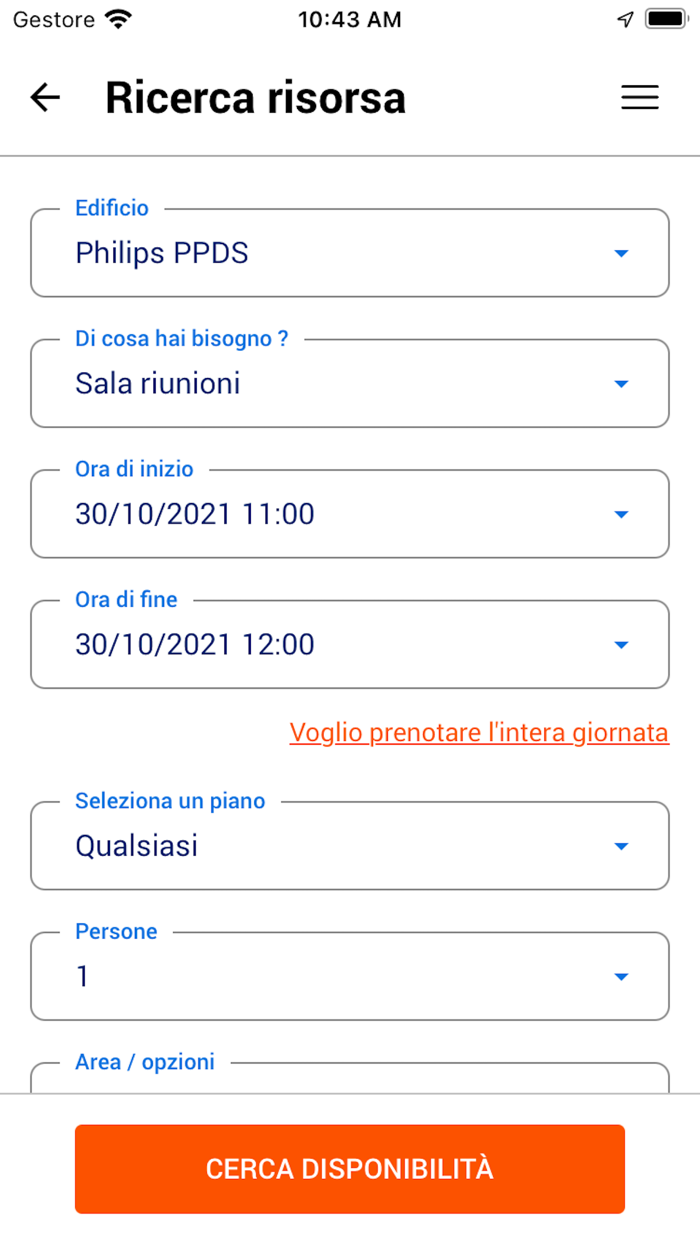Viewport: 700px width, 1244px height.
Task: Tap the back arrow icon
Action: pos(45,97)
